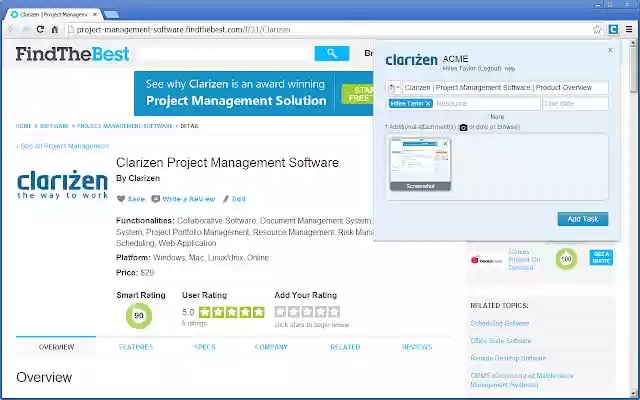640x400 pixels.
Task: Click the page vertical scrollbar thumb
Action: [x=633, y=69]
